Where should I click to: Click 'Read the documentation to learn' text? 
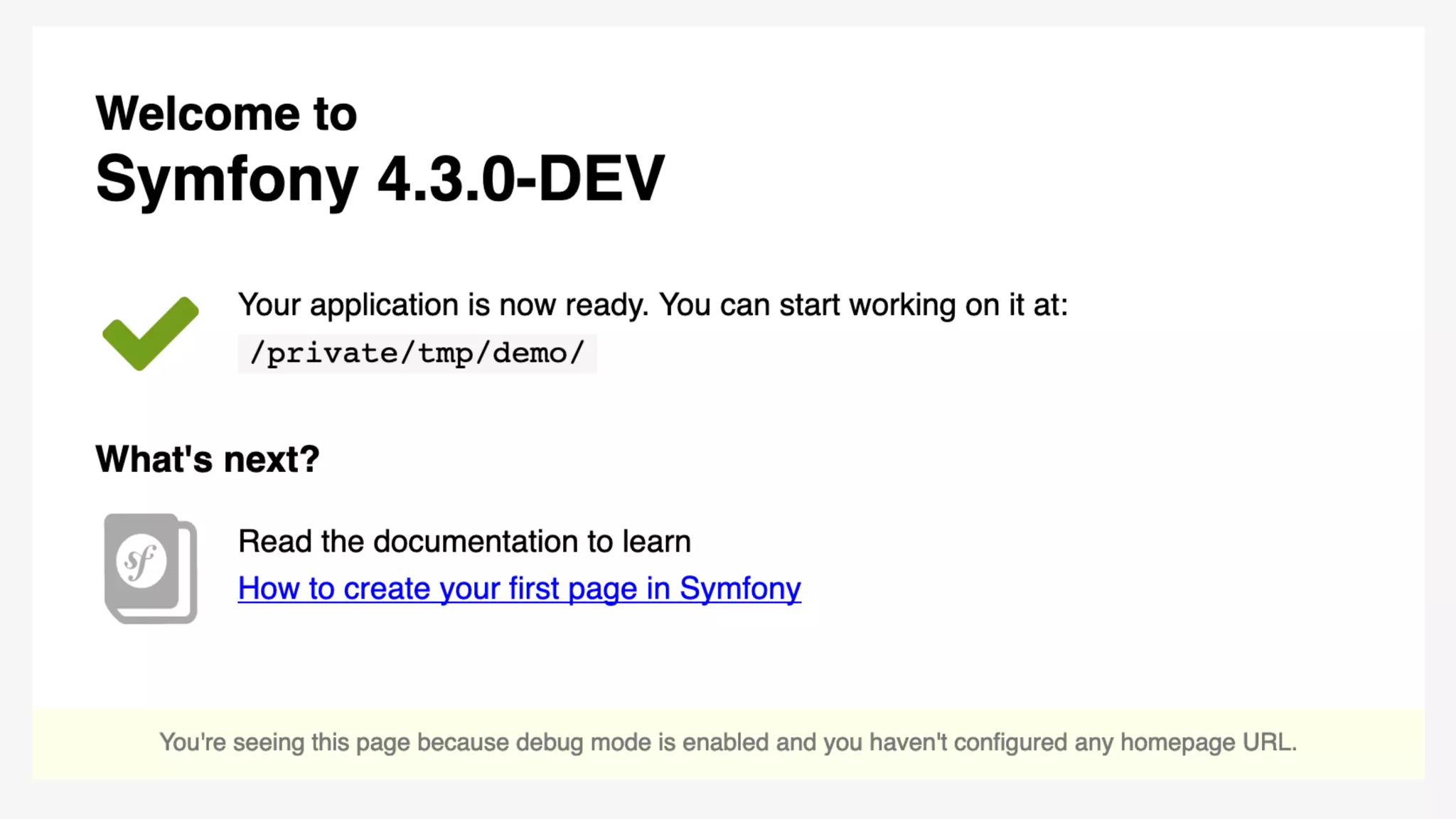click(464, 542)
